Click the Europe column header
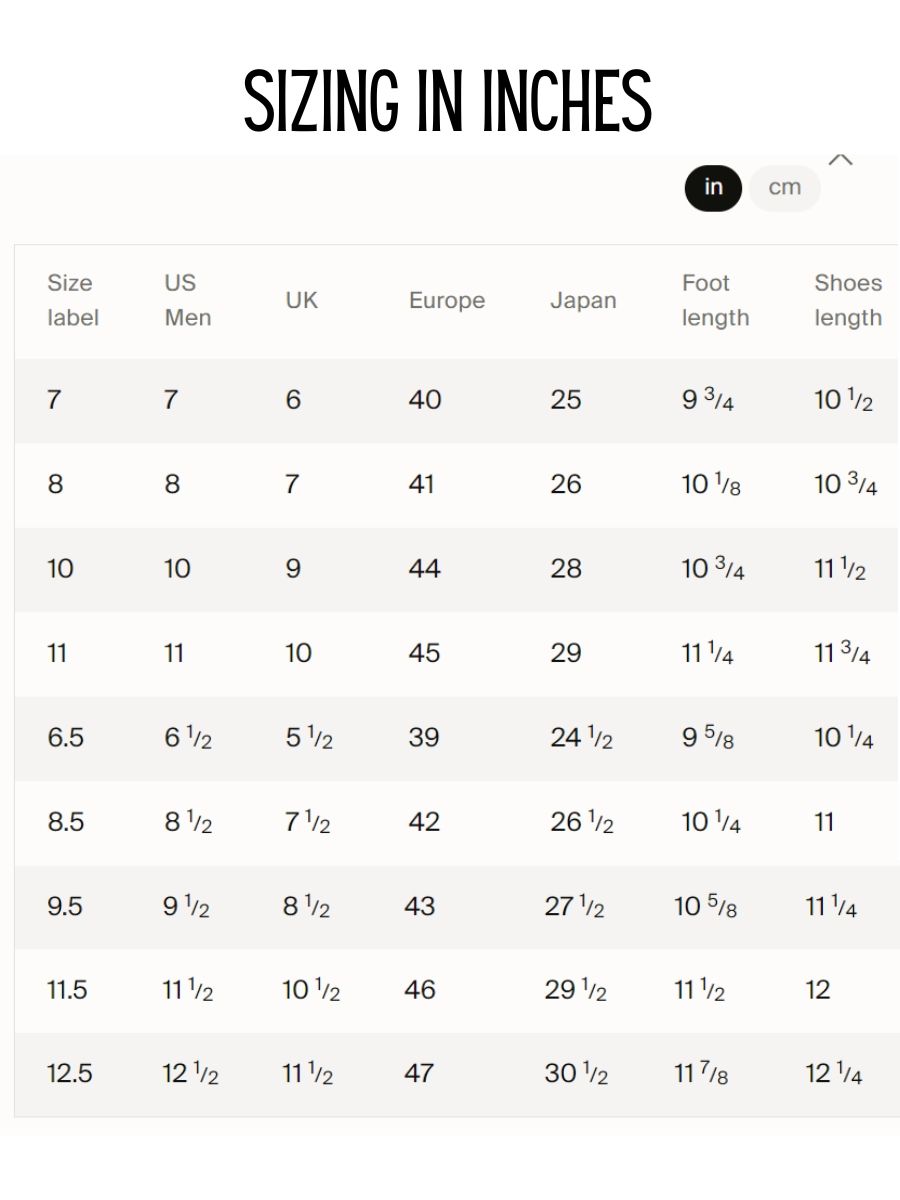This screenshot has height=1200, width=900. coord(446,300)
